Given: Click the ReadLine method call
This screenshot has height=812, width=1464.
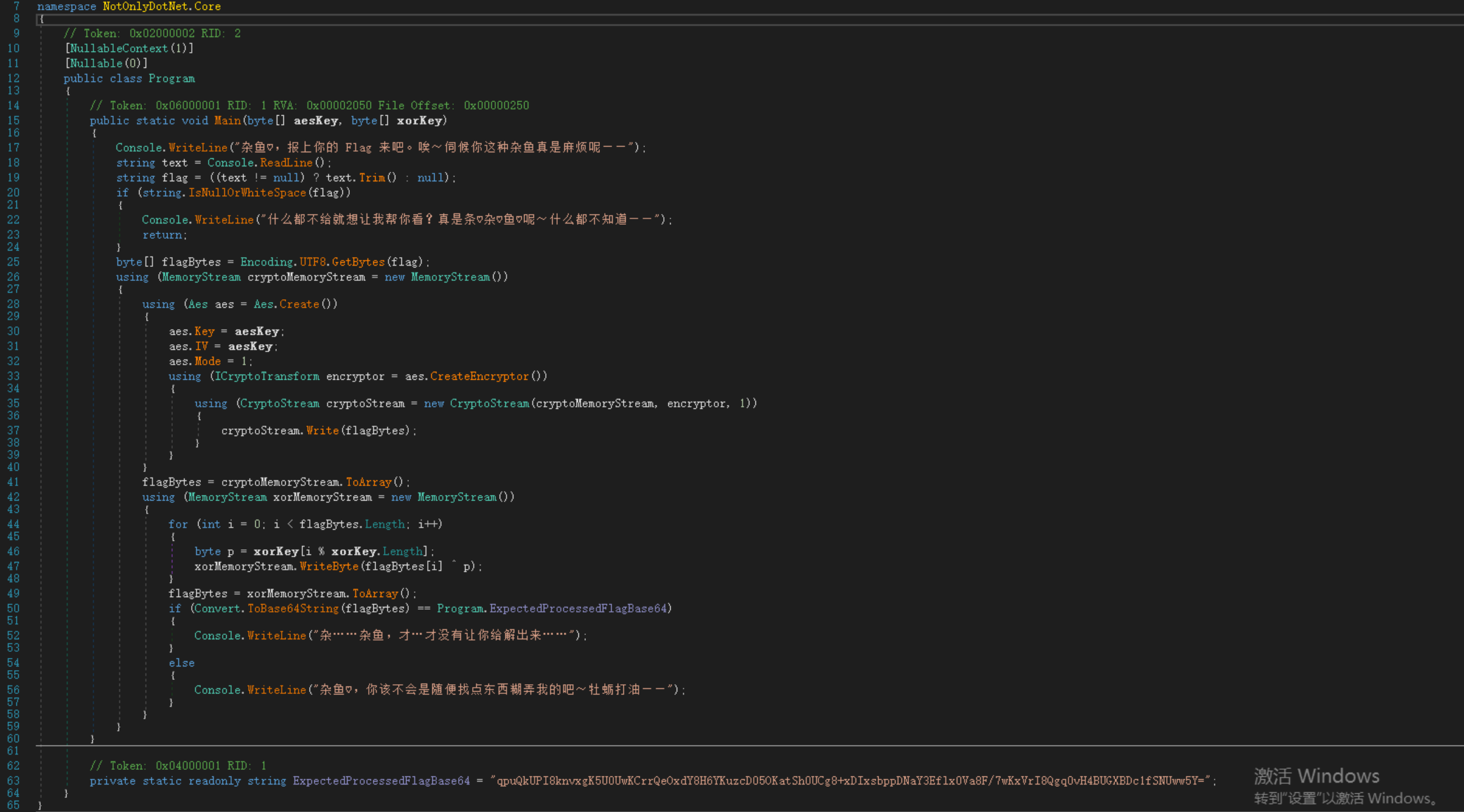Looking at the screenshot, I should coord(286,163).
